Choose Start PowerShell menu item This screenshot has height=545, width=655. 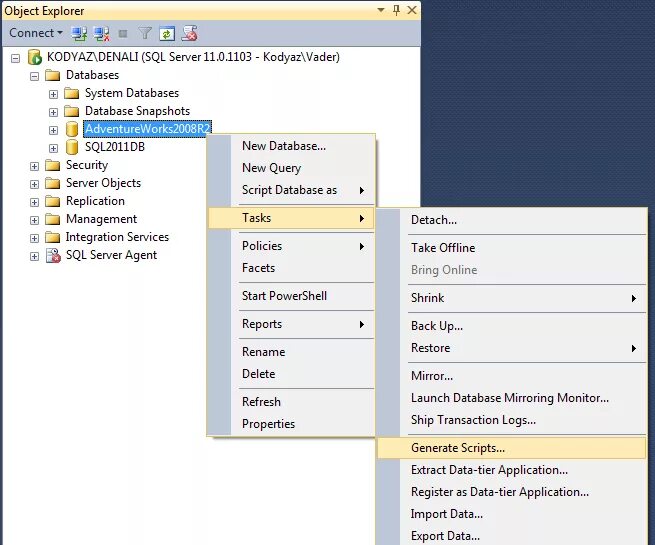tap(291, 296)
